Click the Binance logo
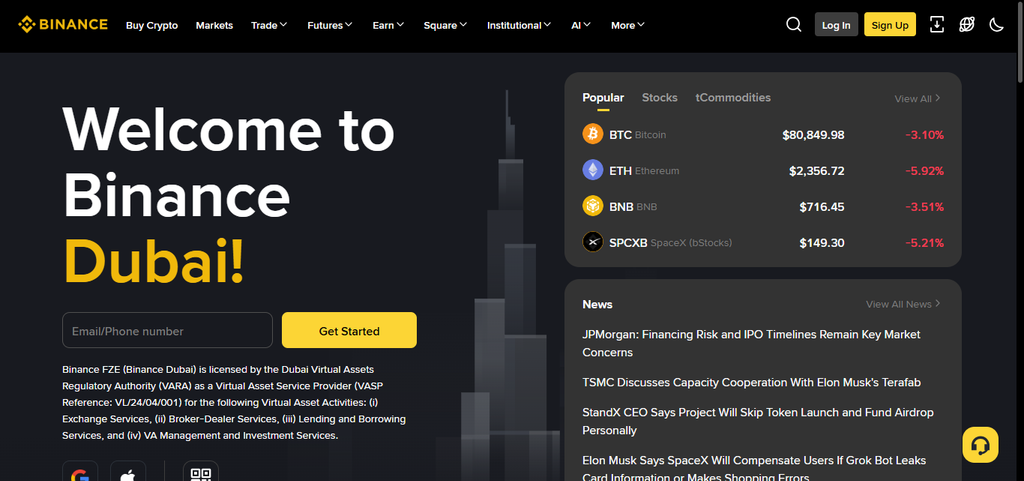The image size is (1024, 481). pos(63,25)
